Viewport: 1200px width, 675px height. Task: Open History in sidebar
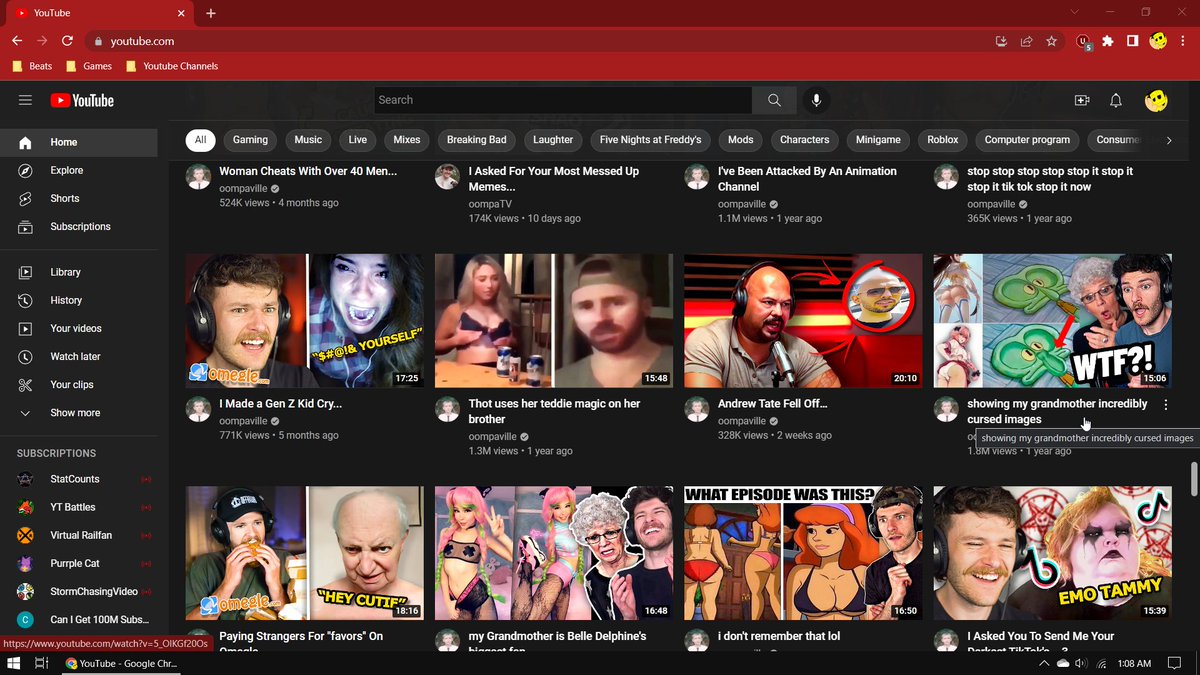(x=79, y=300)
